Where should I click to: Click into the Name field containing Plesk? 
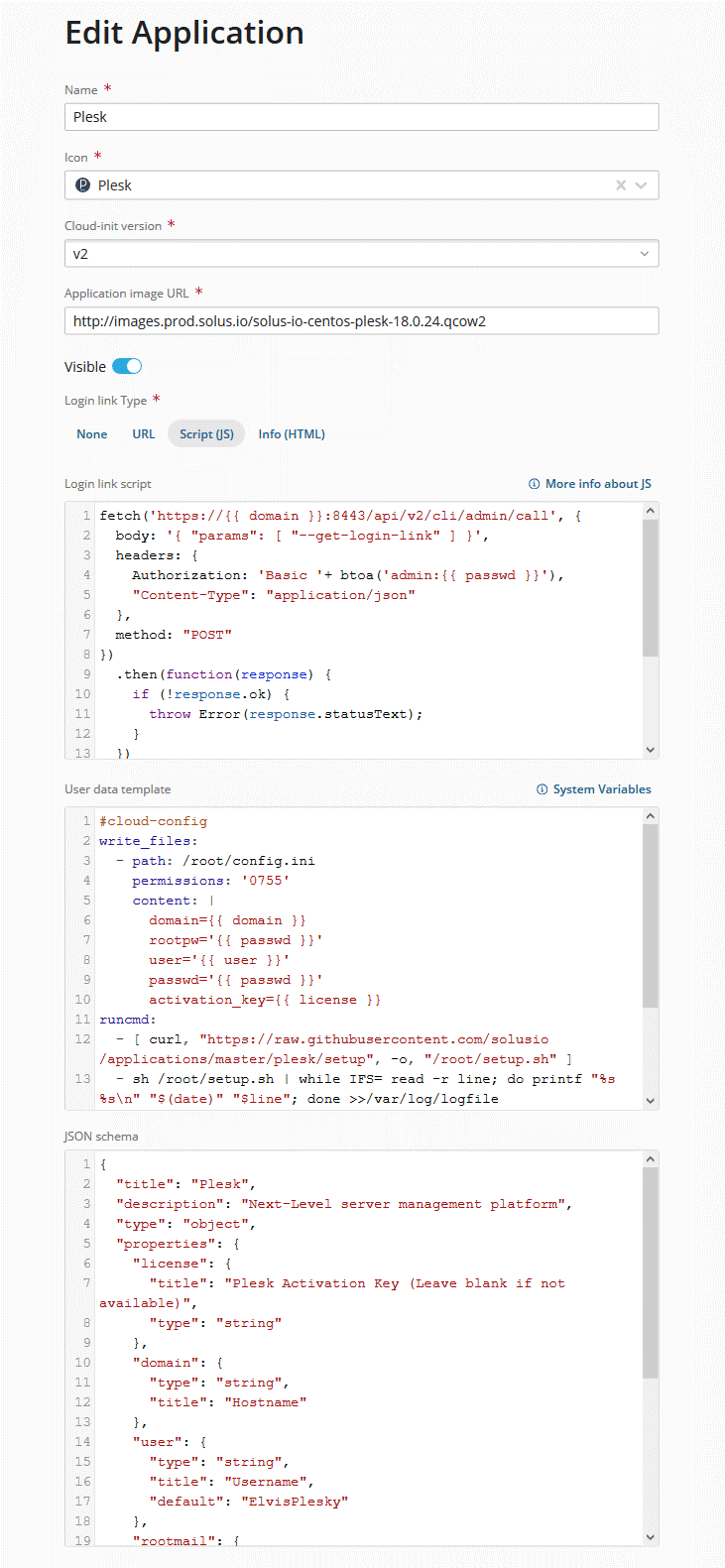pyautogui.click(x=362, y=117)
